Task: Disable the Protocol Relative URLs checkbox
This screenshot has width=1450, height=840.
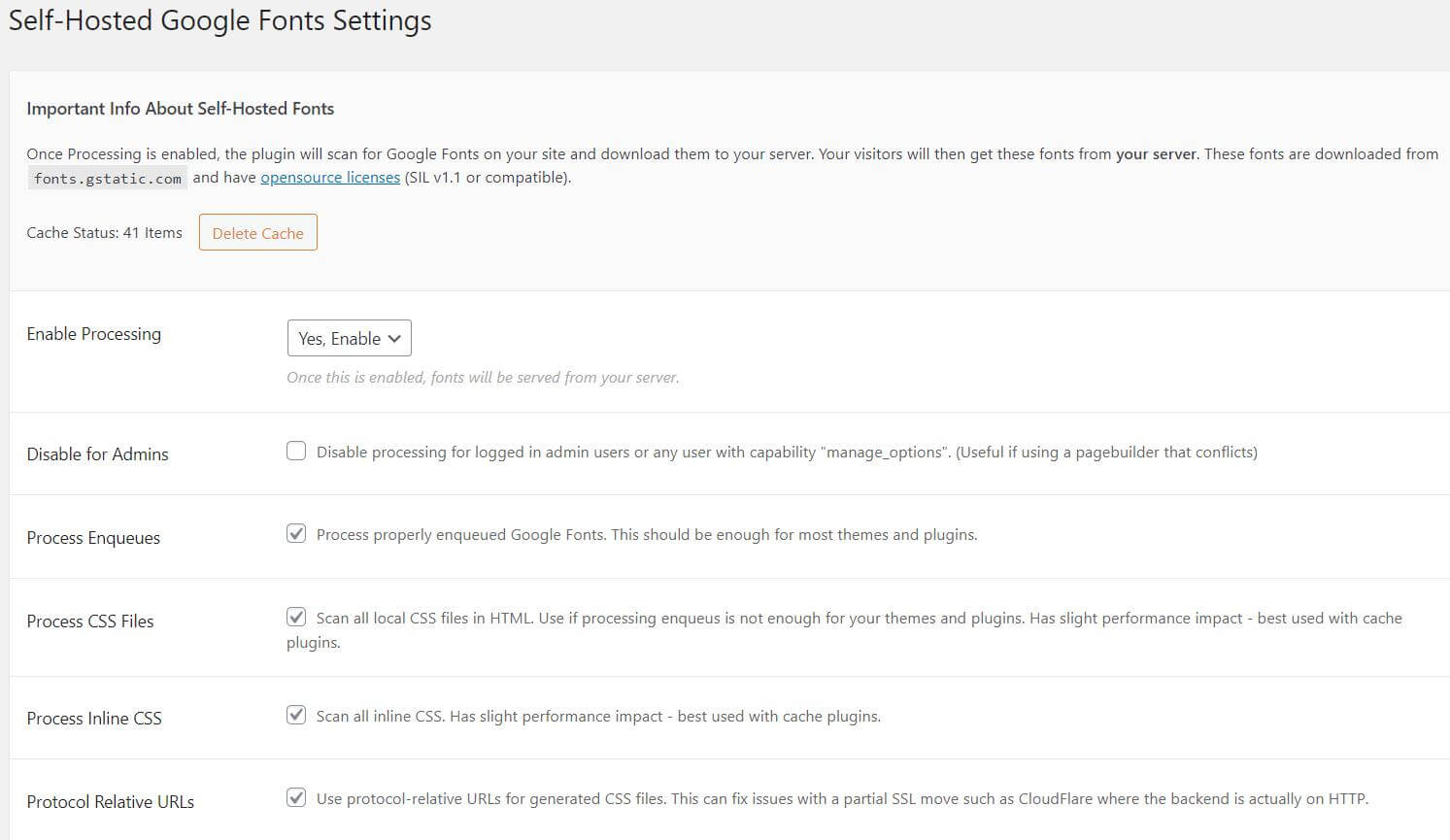Action: click(296, 797)
